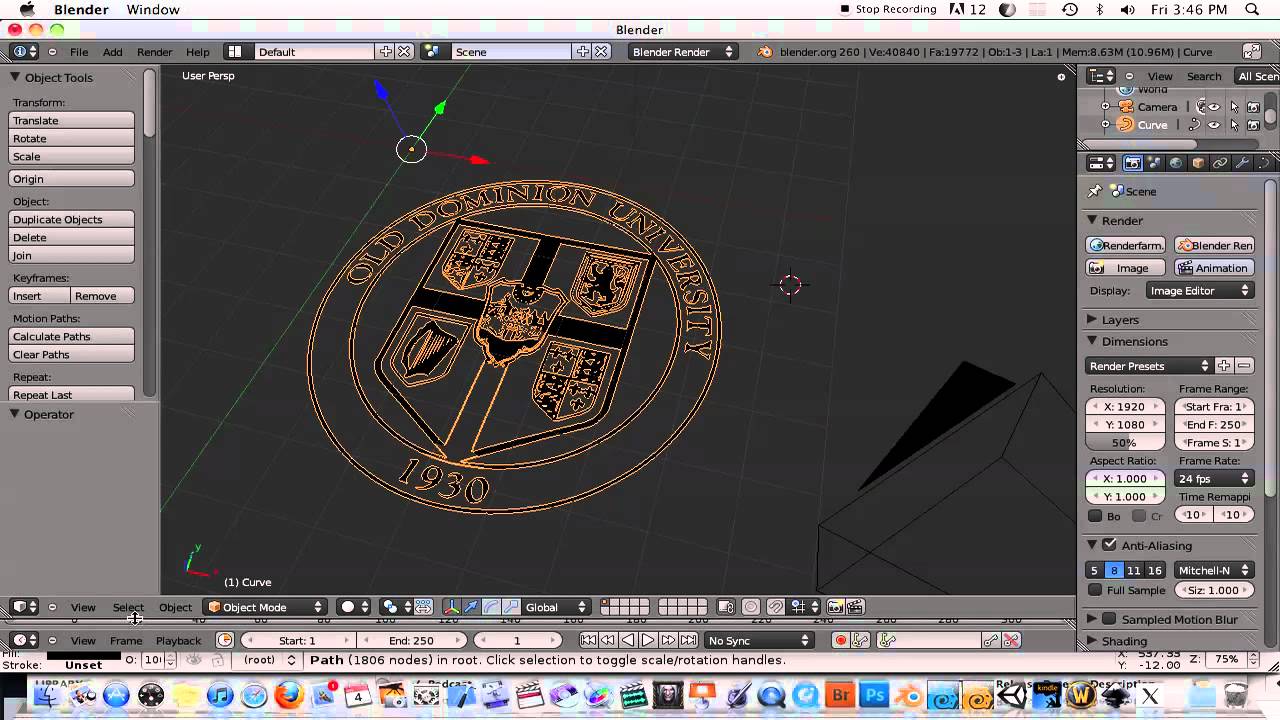The height and width of the screenshot is (720, 1280).
Task: Click the delete keyframe crossed key icon
Action: pyautogui.click(x=1011, y=640)
